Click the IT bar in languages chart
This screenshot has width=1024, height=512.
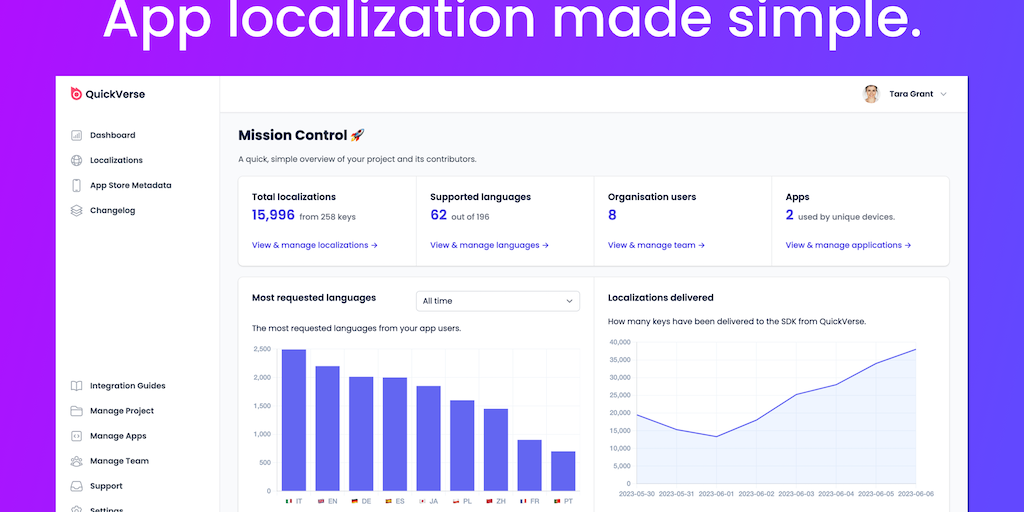pyautogui.click(x=294, y=420)
